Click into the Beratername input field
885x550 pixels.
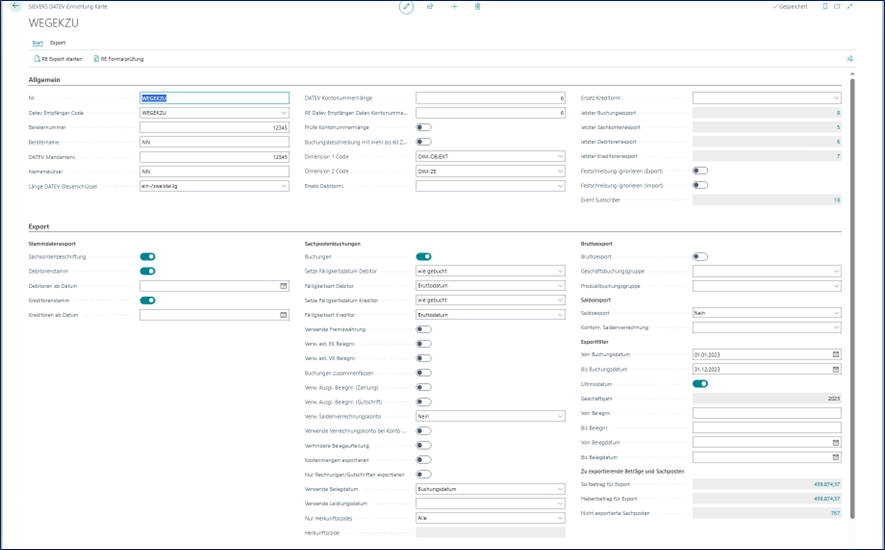coord(214,142)
